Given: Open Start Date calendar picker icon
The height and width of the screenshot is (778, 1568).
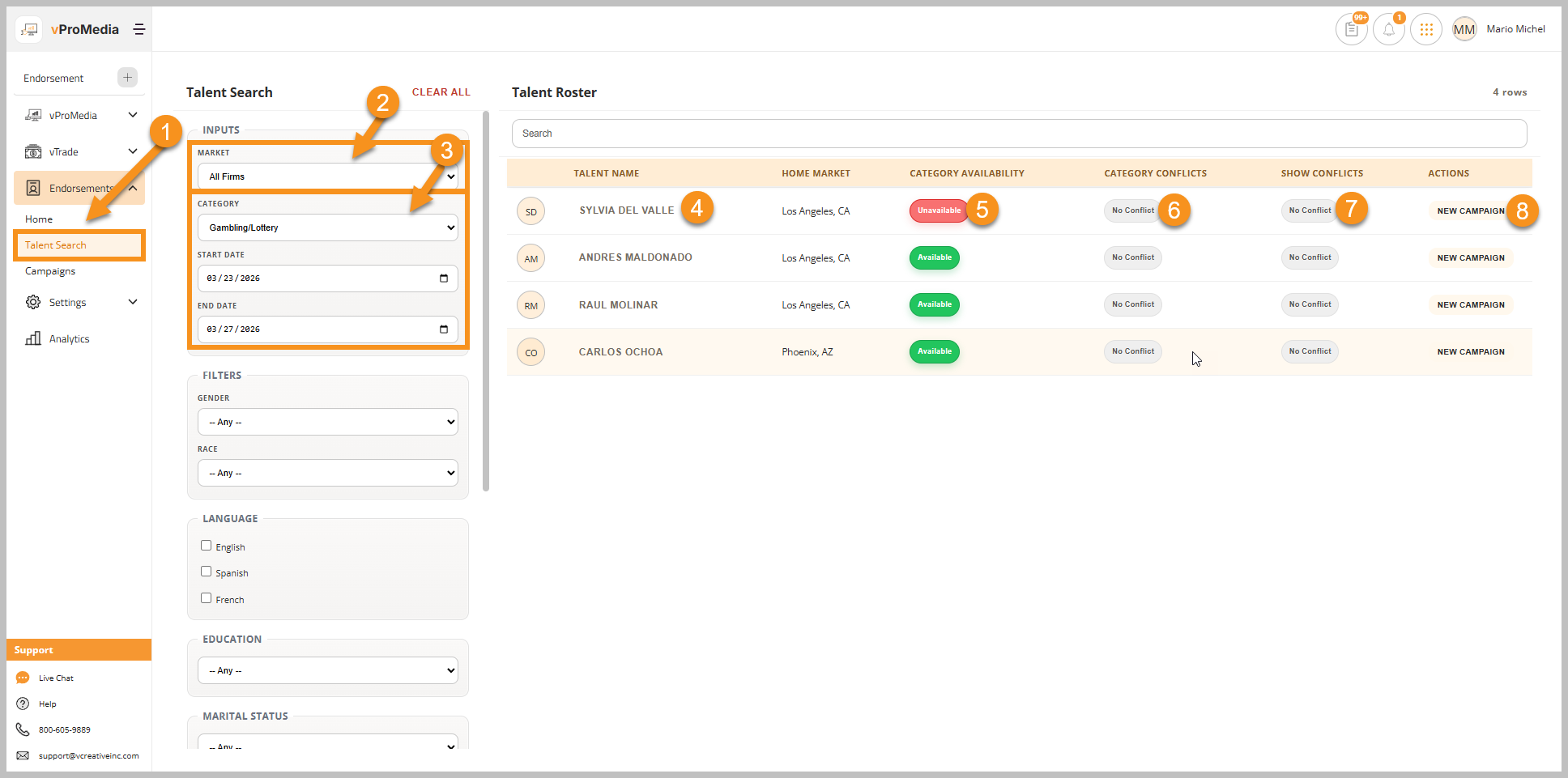Looking at the screenshot, I should pos(443,278).
